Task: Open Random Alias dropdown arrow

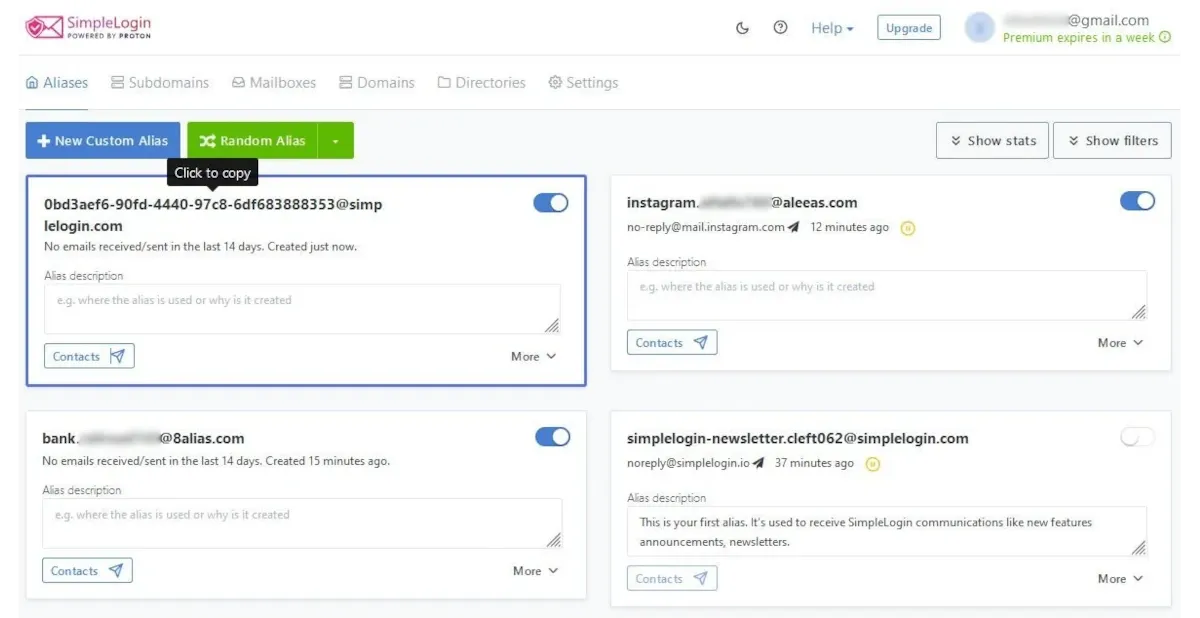Action: tap(335, 141)
